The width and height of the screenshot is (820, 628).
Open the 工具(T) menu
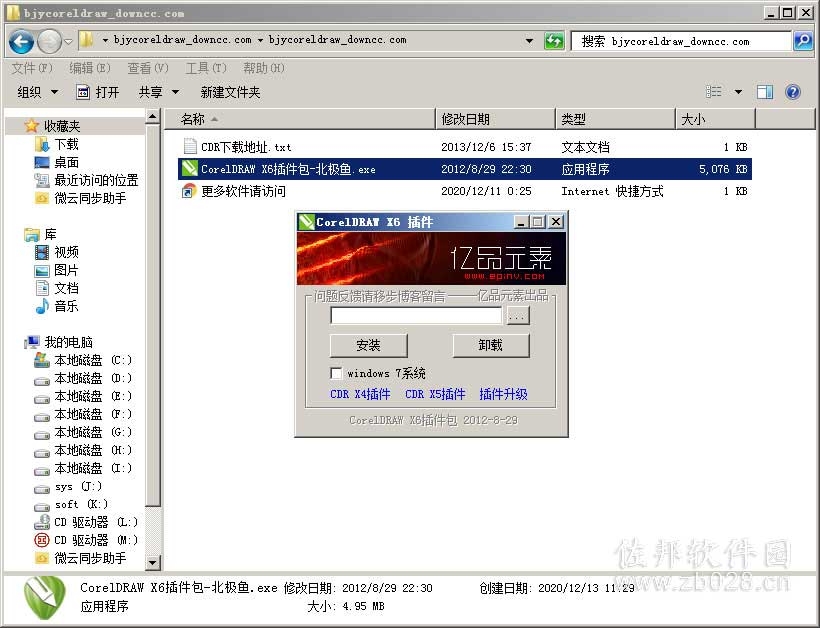click(x=206, y=68)
